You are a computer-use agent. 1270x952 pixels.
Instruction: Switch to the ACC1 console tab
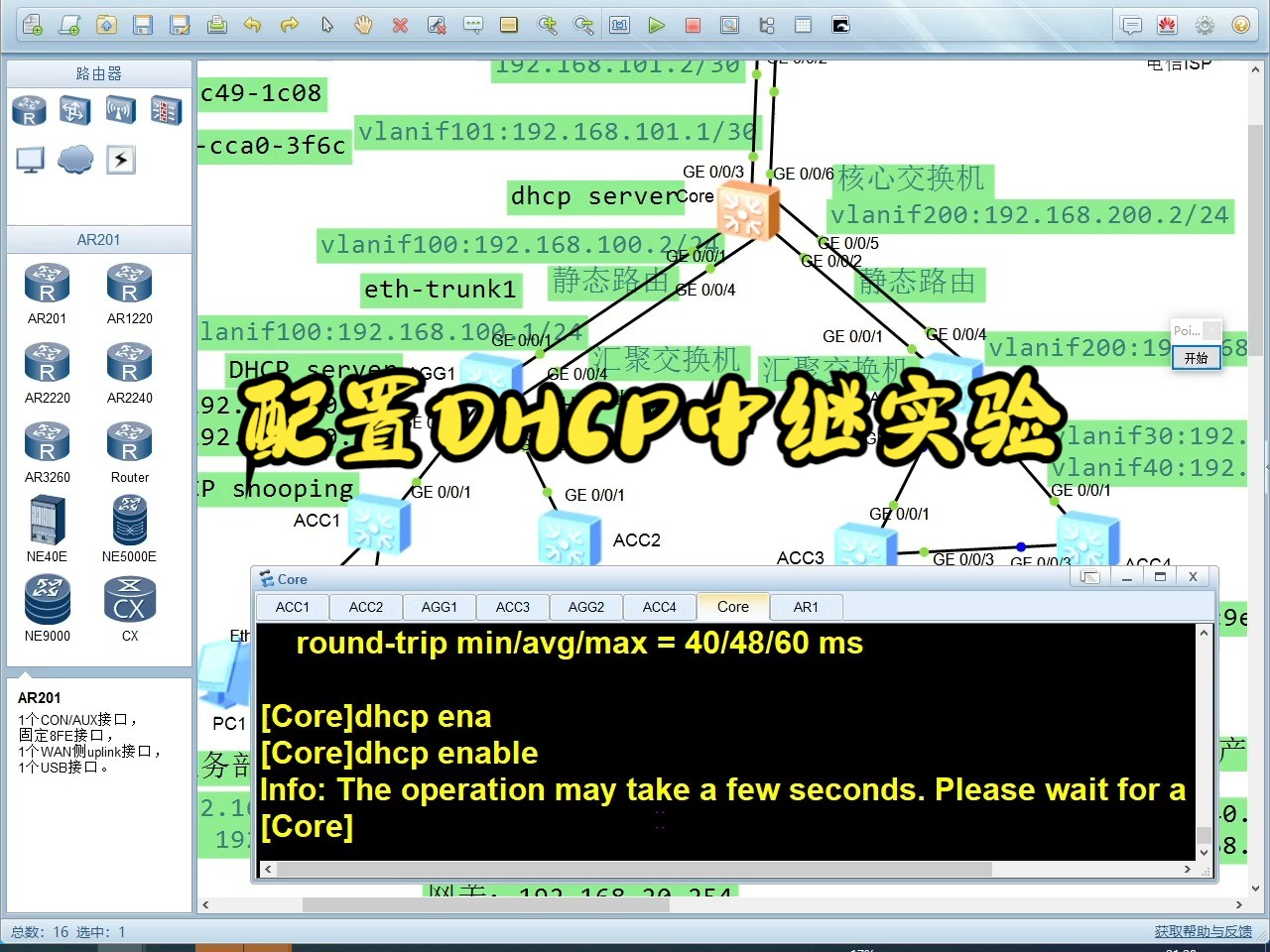coord(293,607)
